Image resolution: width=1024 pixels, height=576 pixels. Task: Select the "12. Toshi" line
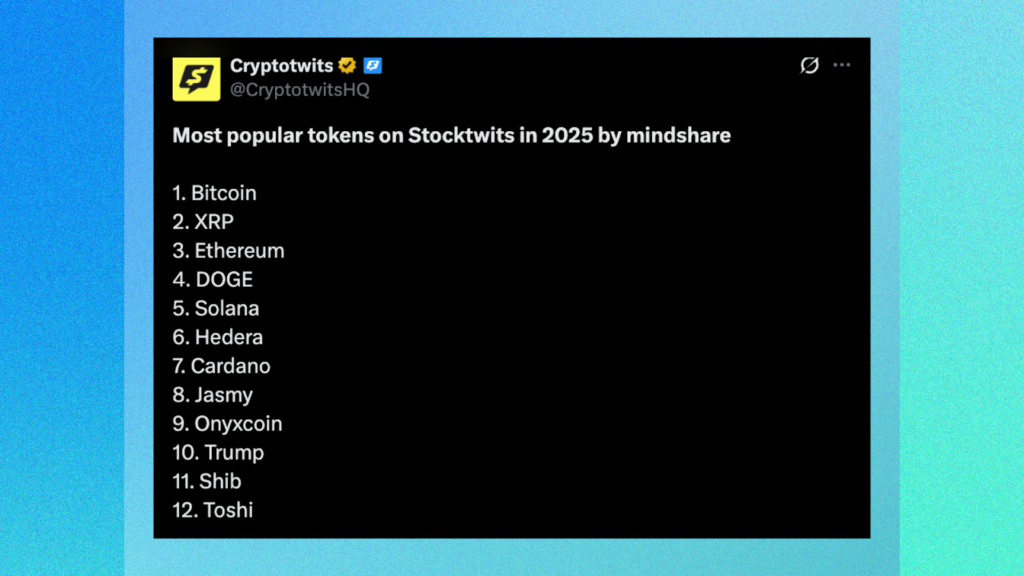click(x=213, y=510)
